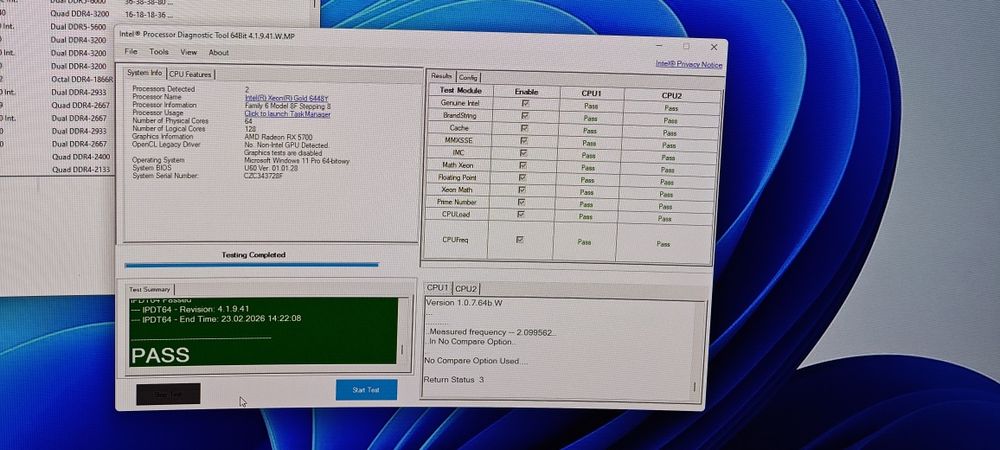Click the CPU2 column header in results

pyautogui.click(x=672, y=96)
